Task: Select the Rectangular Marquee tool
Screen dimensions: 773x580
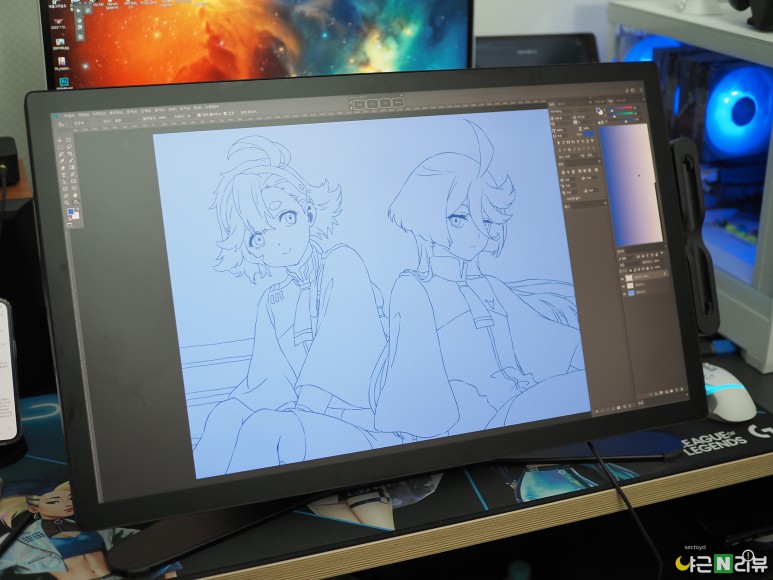Action: point(60,147)
